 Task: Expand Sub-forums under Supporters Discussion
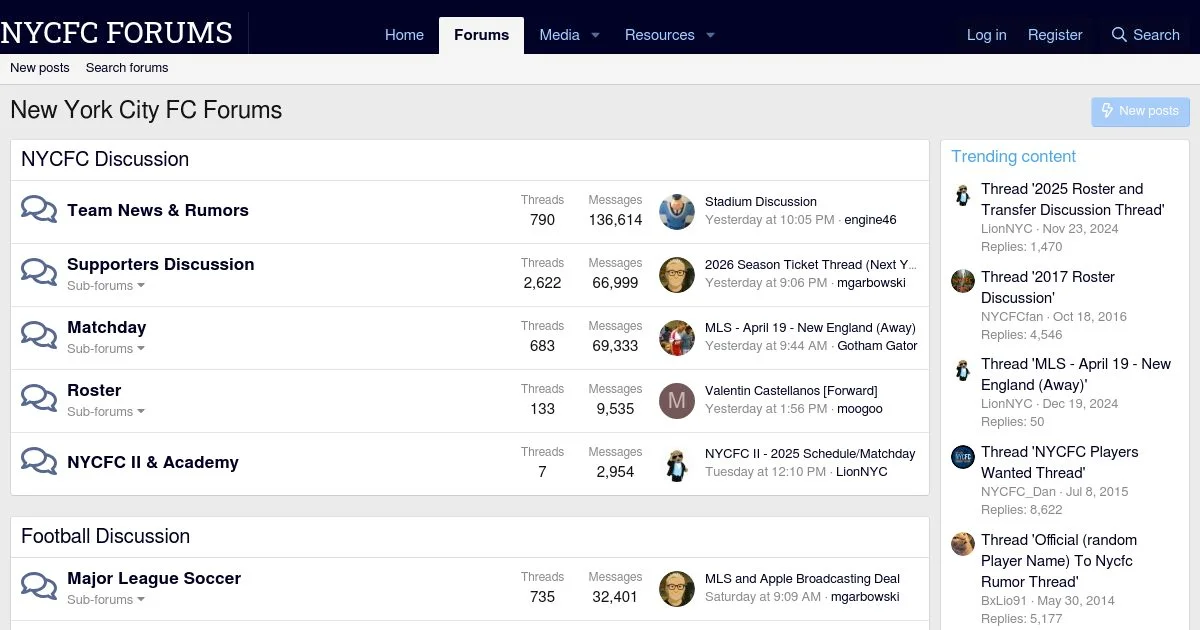[106, 286]
